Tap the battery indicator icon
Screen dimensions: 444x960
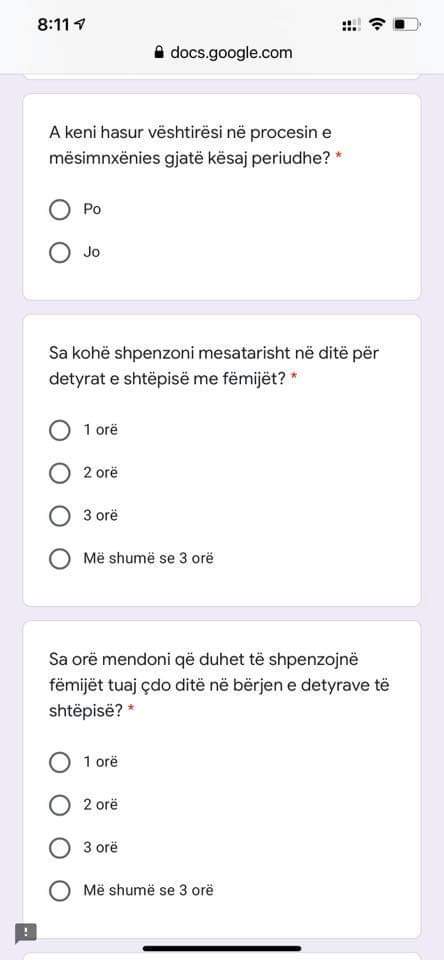tap(407, 24)
